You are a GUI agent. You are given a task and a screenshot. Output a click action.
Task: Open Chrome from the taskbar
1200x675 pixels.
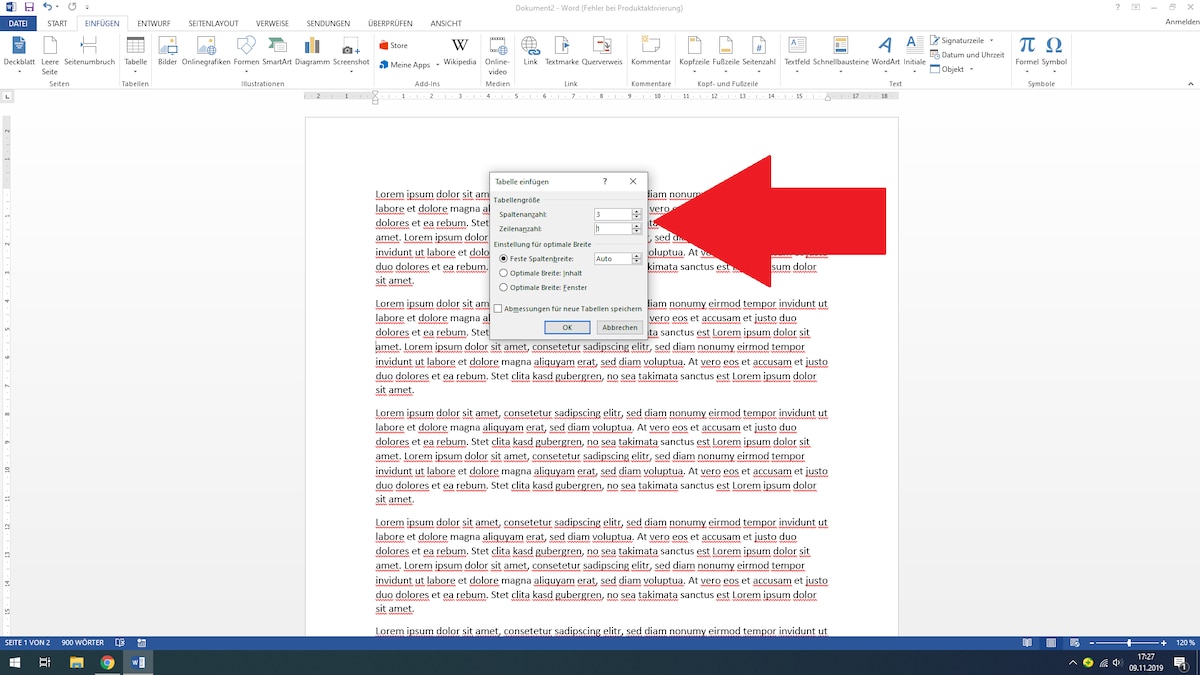tap(107, 662)
